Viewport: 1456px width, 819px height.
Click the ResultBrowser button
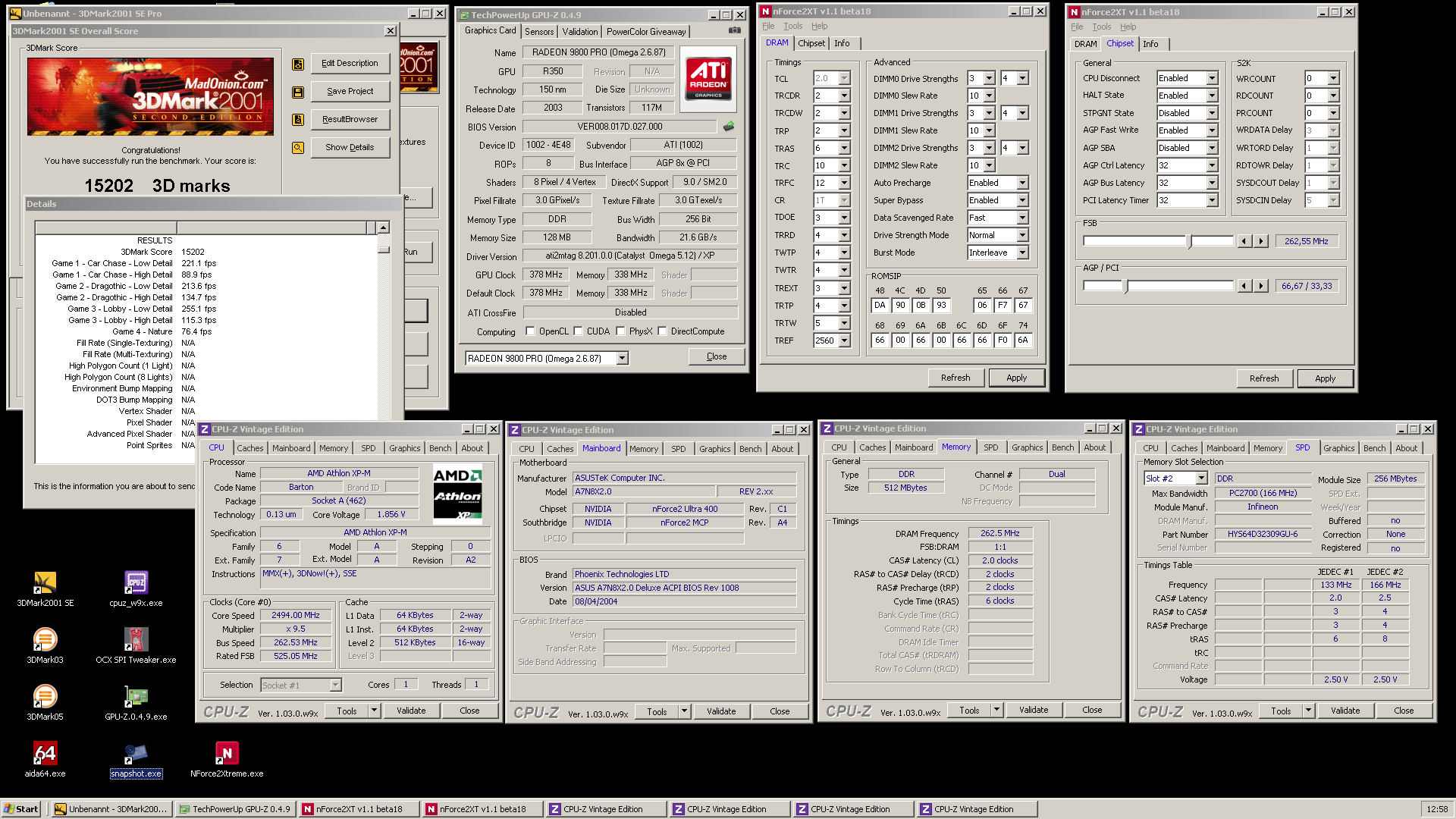pos(350,119)
